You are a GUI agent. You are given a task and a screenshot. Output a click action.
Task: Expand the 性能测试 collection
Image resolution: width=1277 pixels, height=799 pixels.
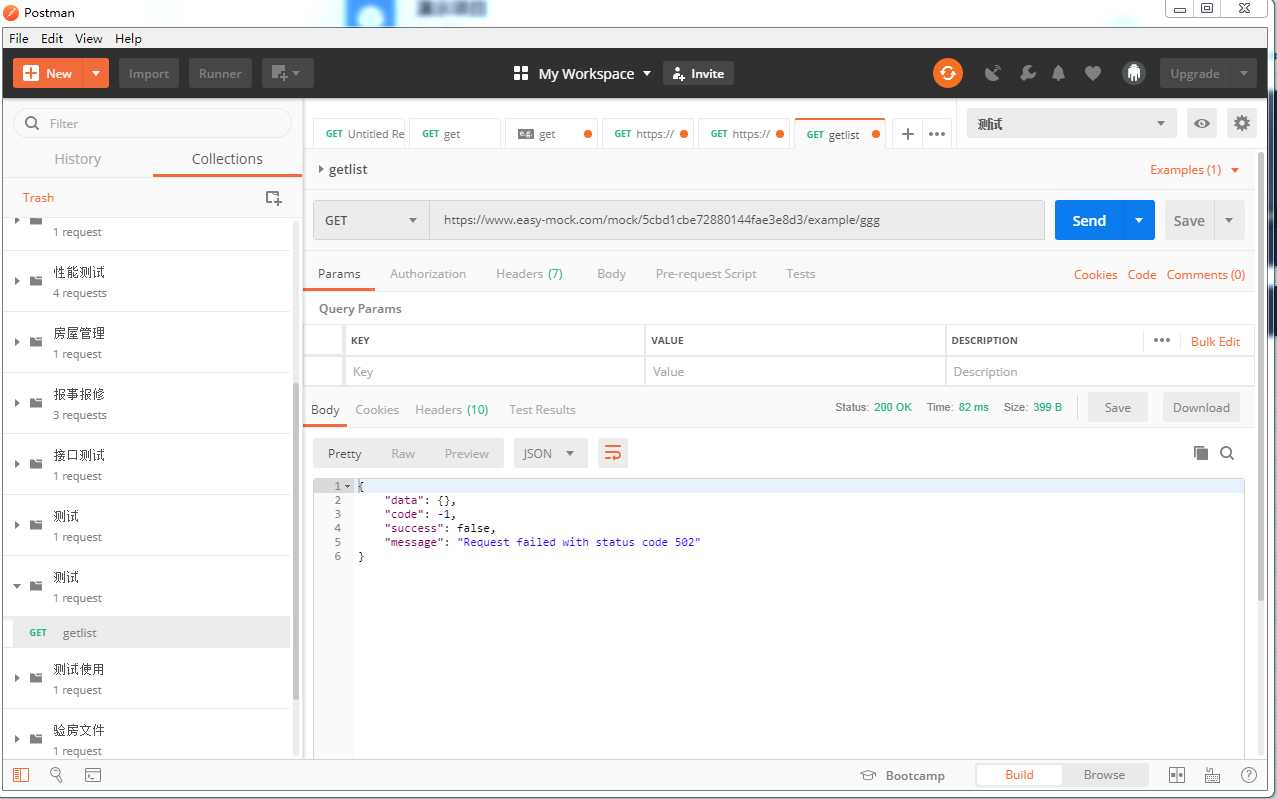coord(17,281)
